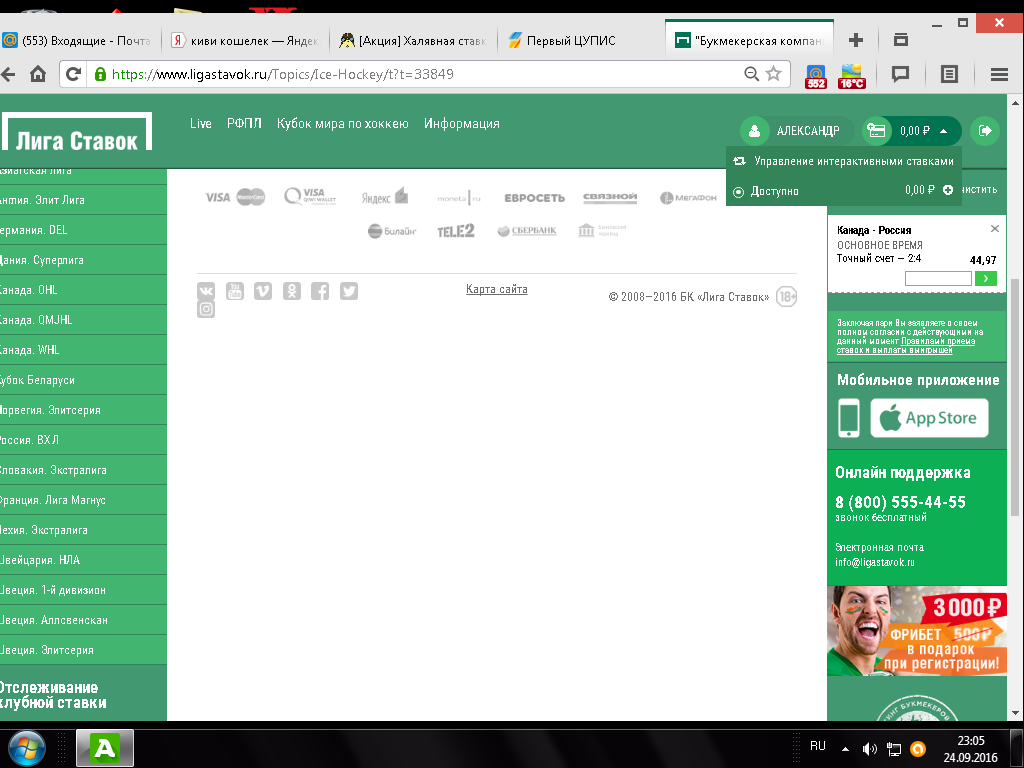Open Управление интерактивными ставками
Screen dimensions: 1024x768
[x=844, y=161]
